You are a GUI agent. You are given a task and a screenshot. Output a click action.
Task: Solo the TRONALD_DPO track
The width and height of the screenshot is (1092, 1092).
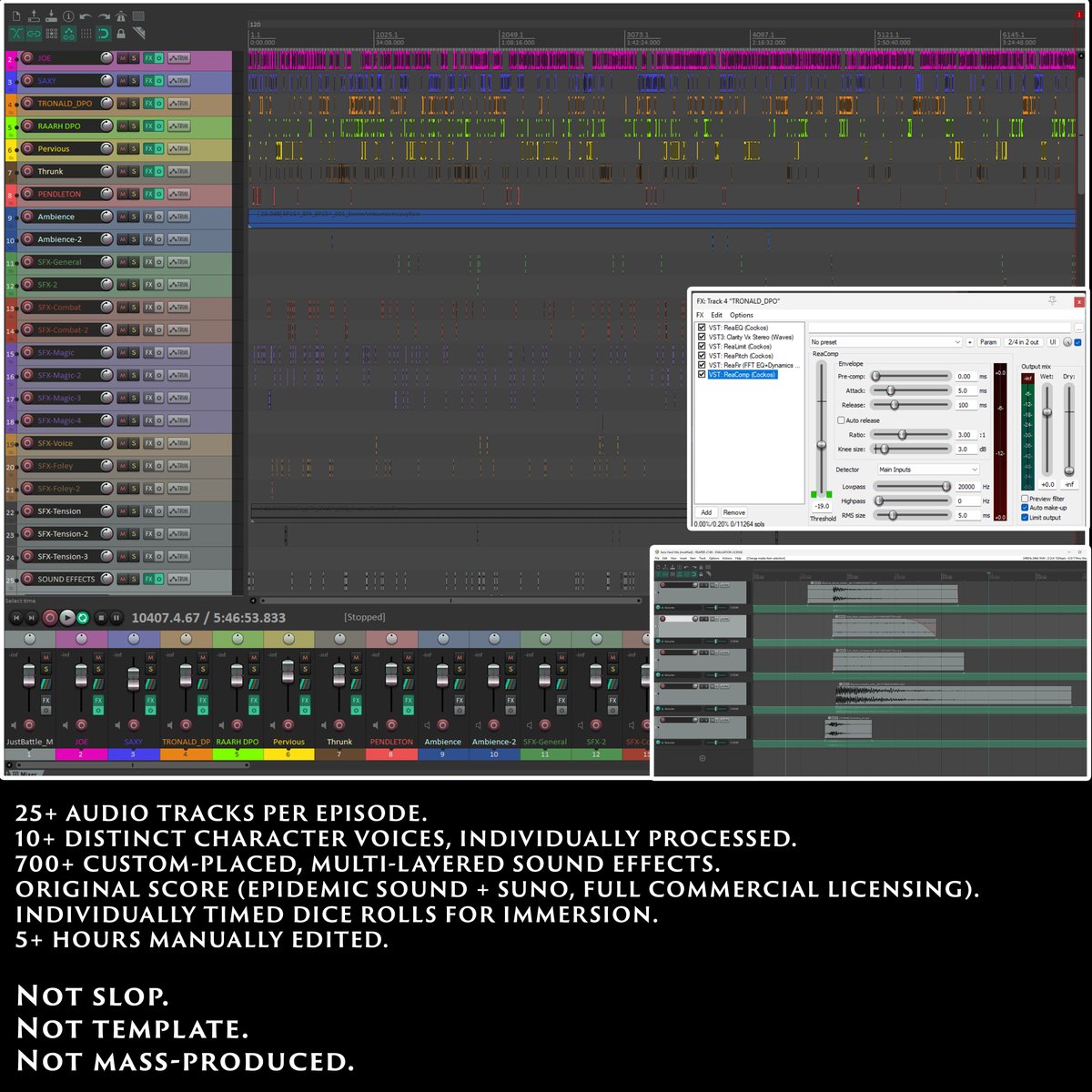pos(134,103)
